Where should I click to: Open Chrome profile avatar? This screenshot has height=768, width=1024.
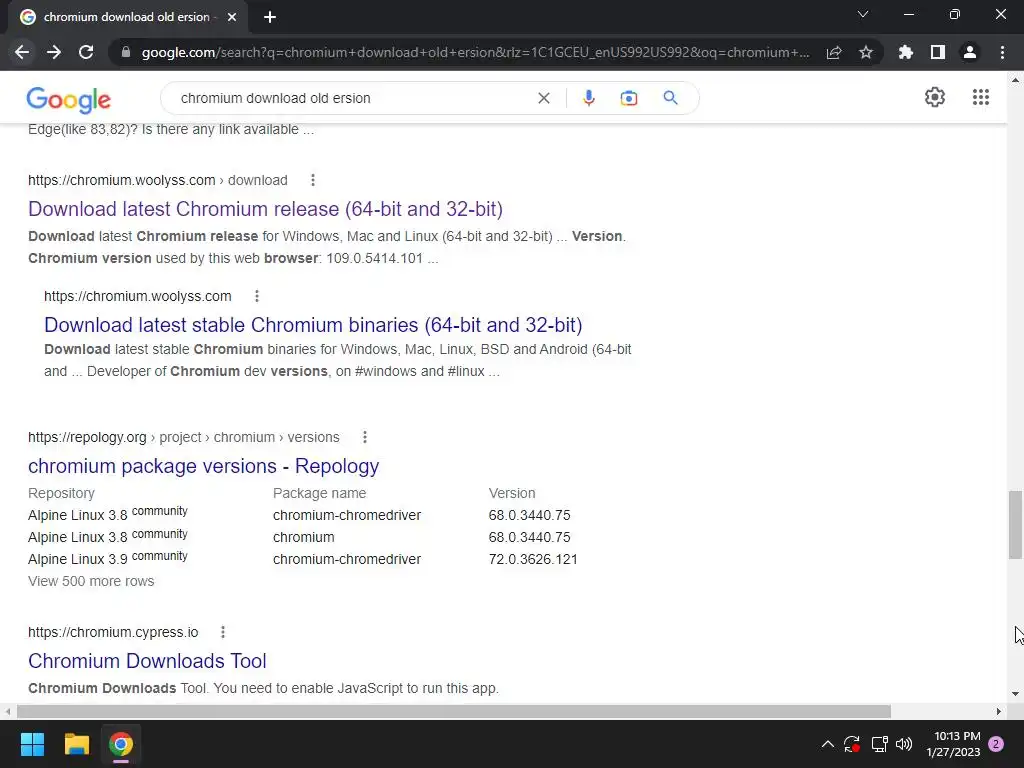[x=970, y=52]
